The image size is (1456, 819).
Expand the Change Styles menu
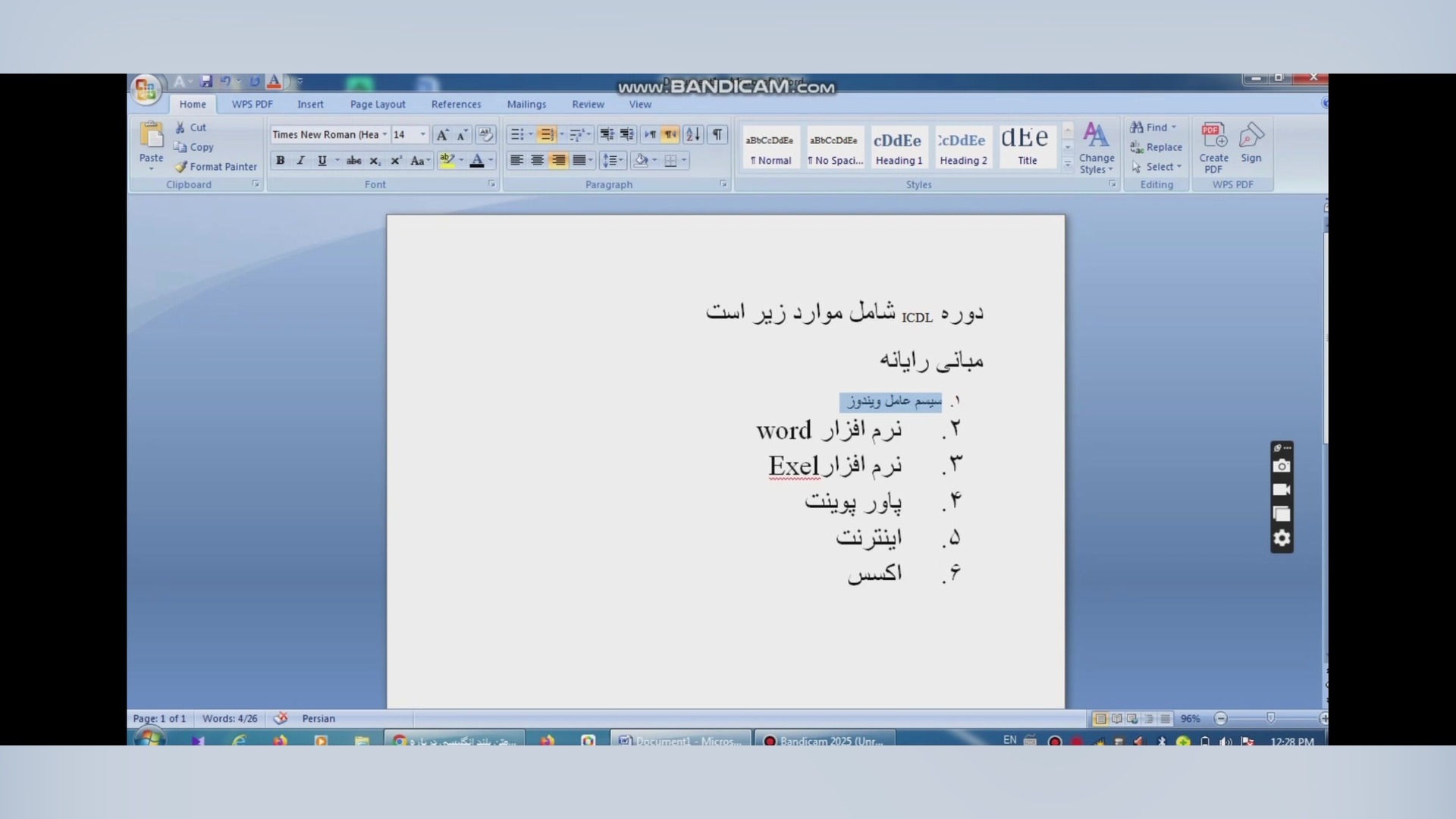(x=1097, y=147)
